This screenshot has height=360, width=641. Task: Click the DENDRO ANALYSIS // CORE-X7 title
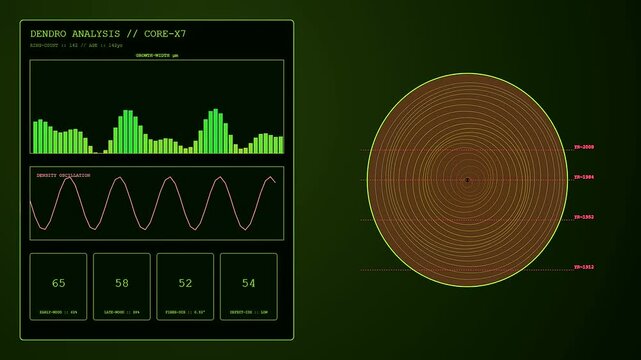point(108,34)
